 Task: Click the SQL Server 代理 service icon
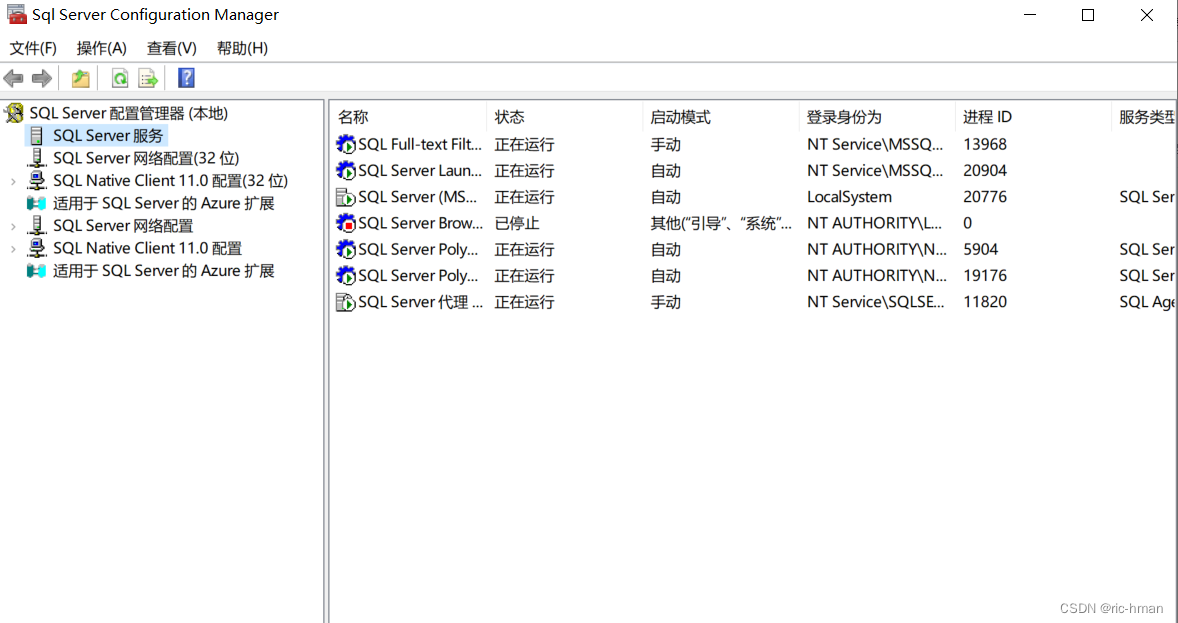[x=346, y=301]
